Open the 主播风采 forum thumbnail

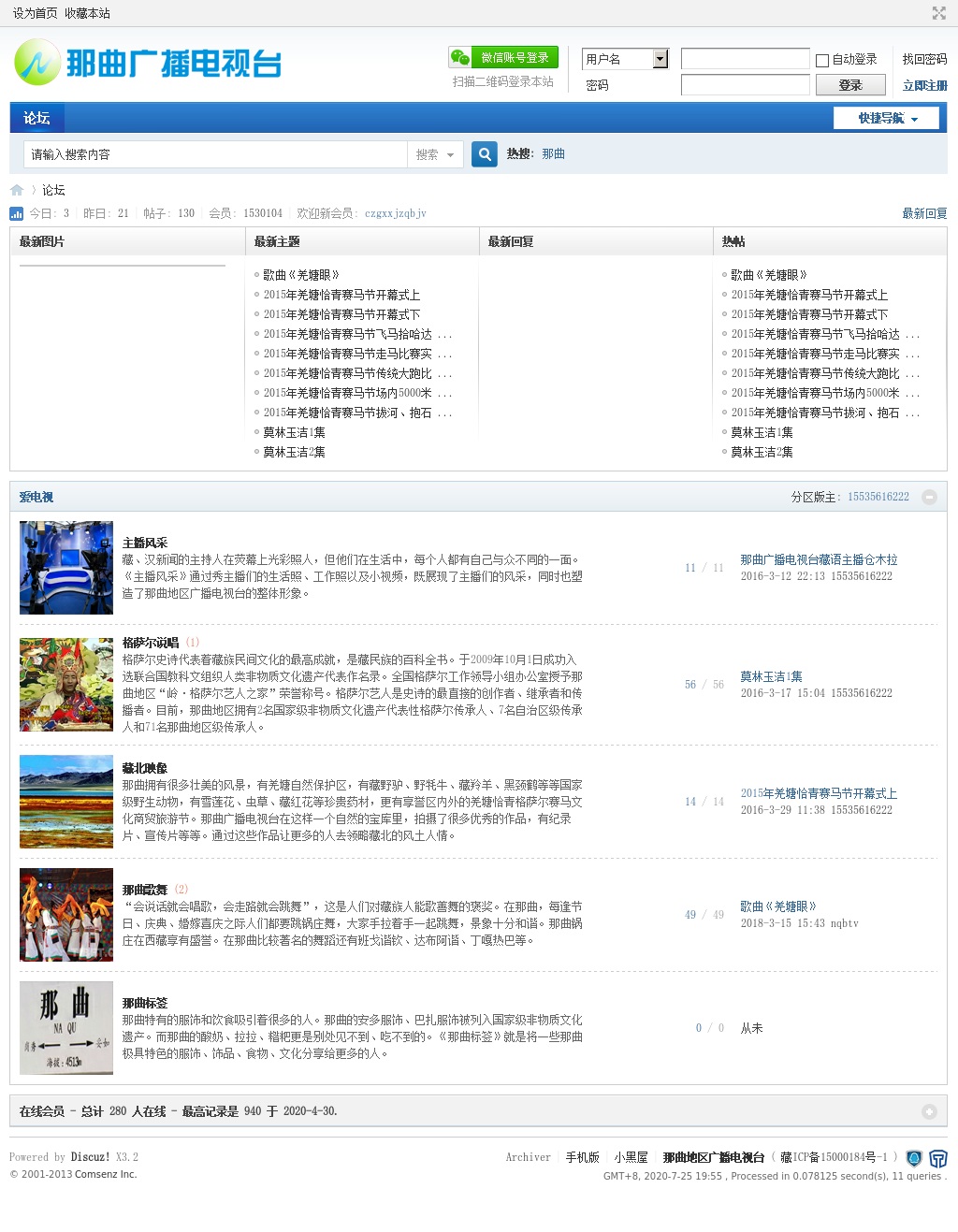coord(66,568)
